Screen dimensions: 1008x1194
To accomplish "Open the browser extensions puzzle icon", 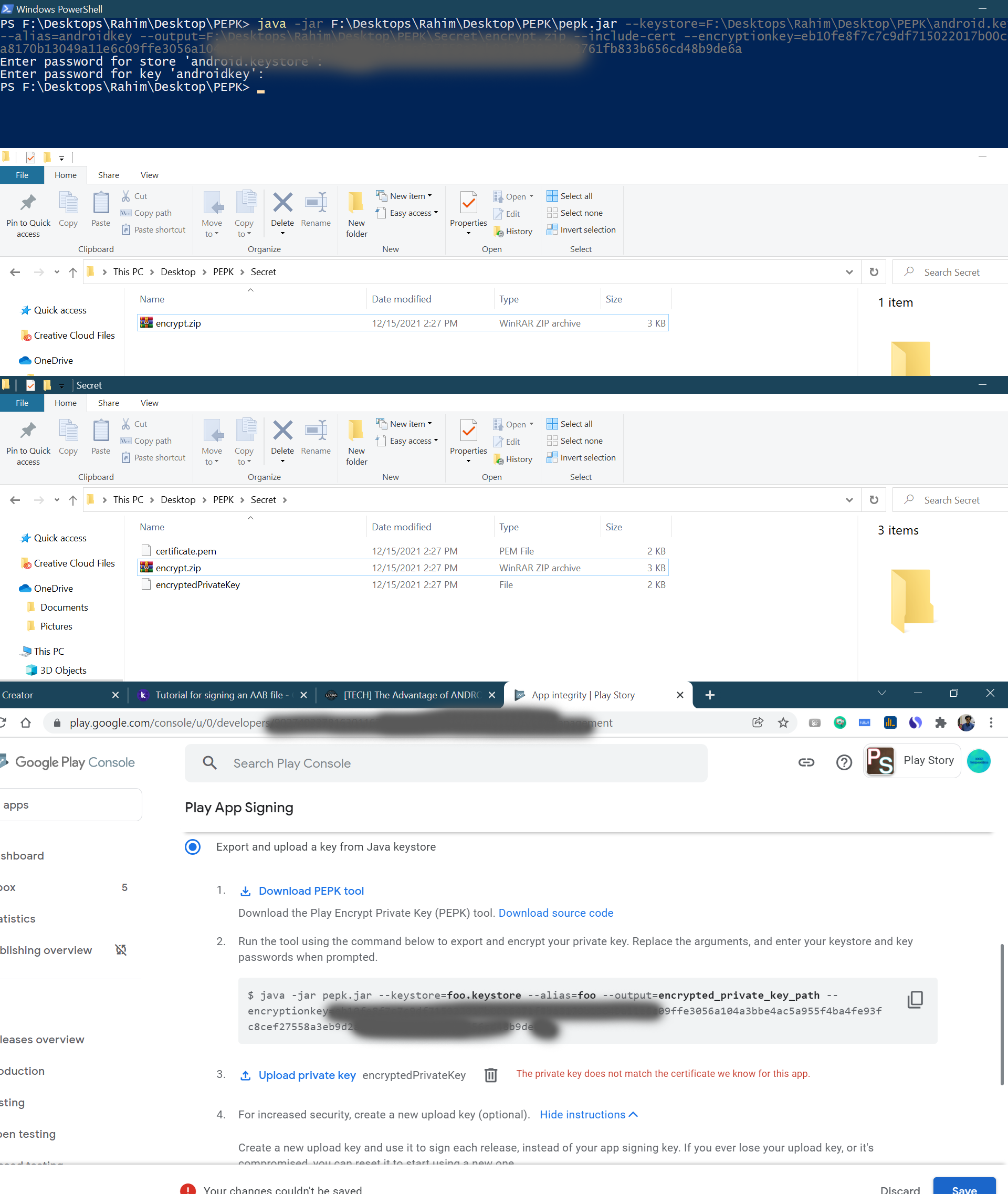I will pyautogui.click(x=941, y=723).
